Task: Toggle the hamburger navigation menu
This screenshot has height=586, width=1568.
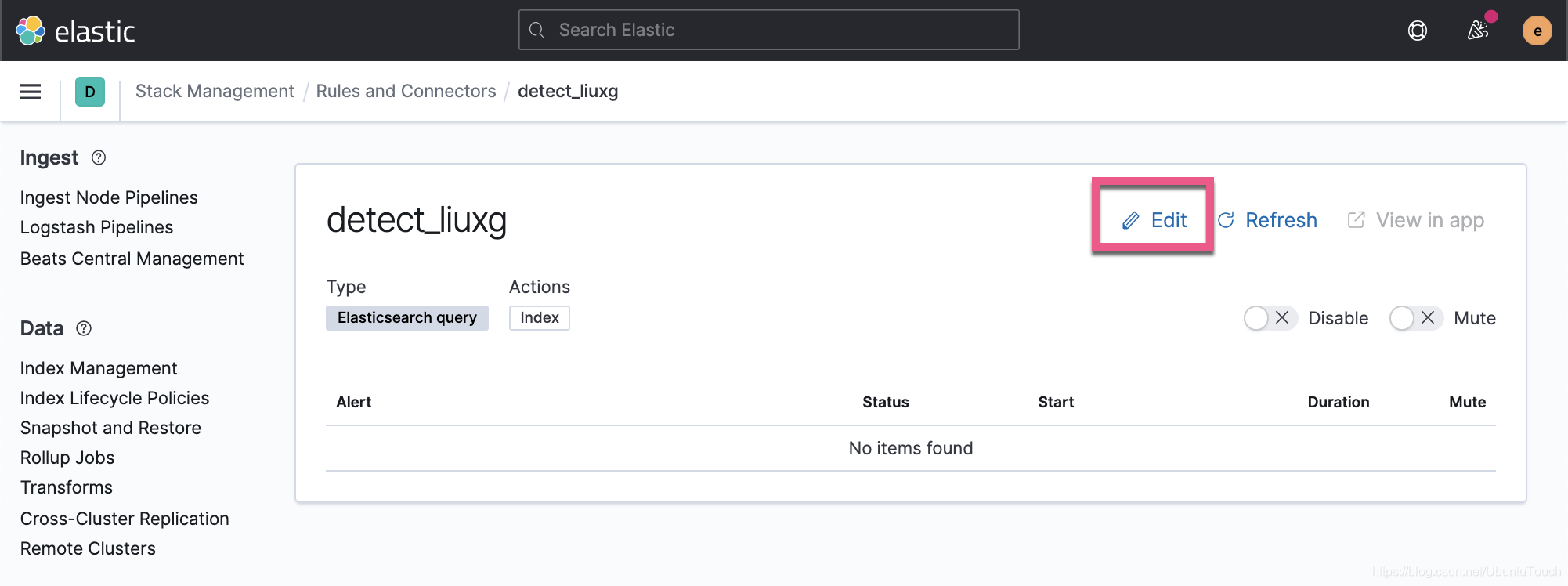Action: point(31,92)
